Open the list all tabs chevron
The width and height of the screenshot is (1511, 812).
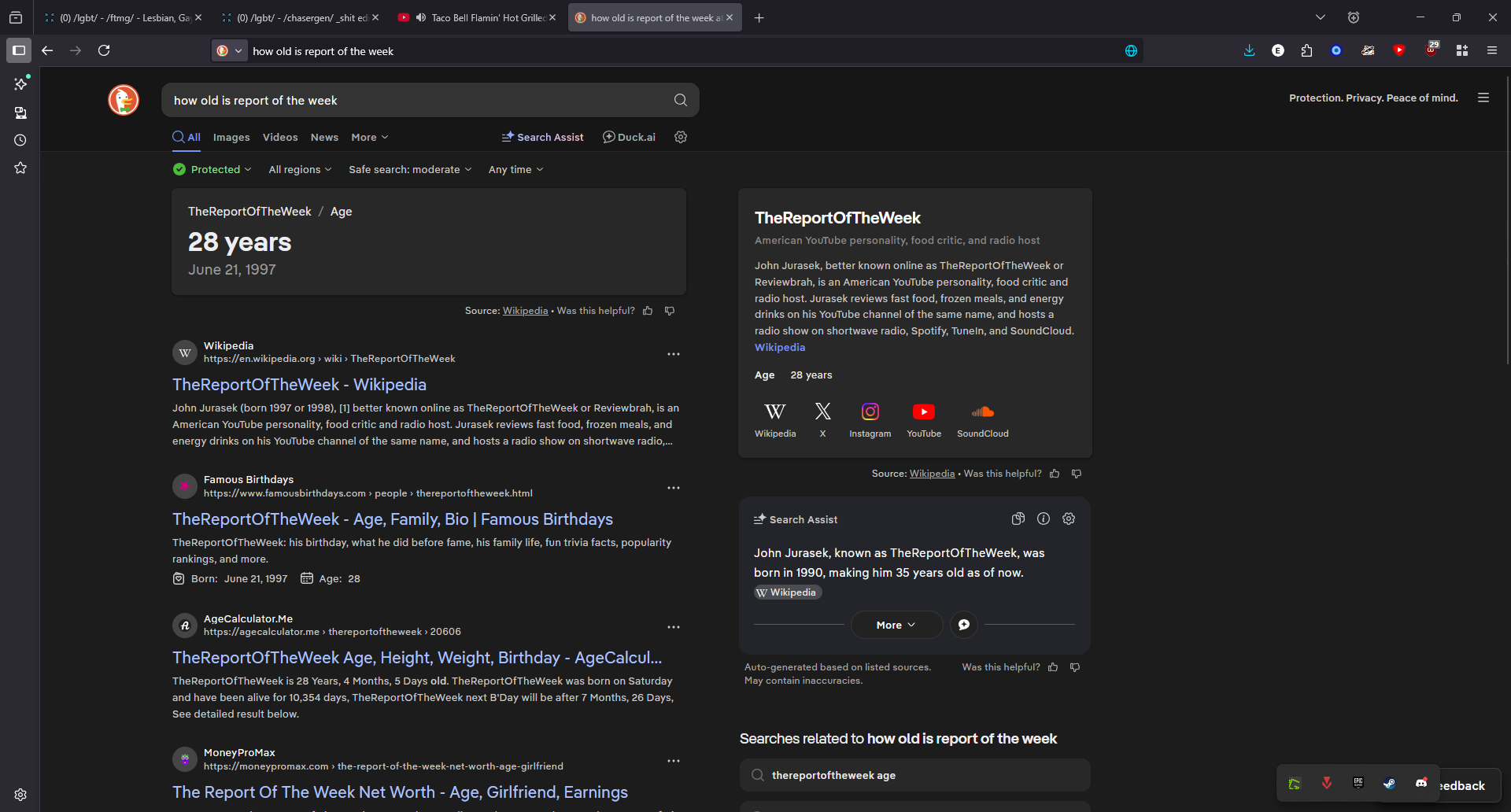[x=1321, y=17]
